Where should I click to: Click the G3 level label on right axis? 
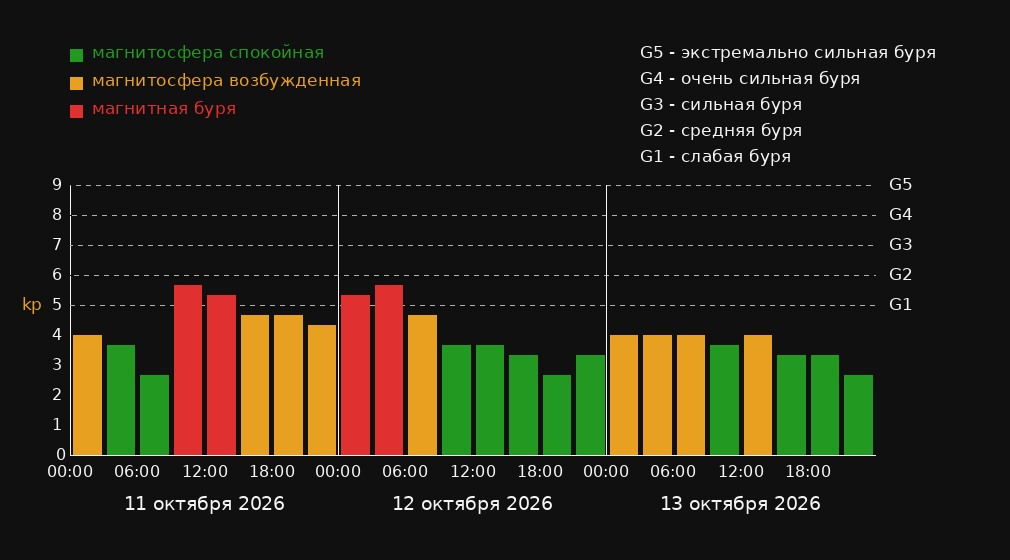click(x=900, y=245)
